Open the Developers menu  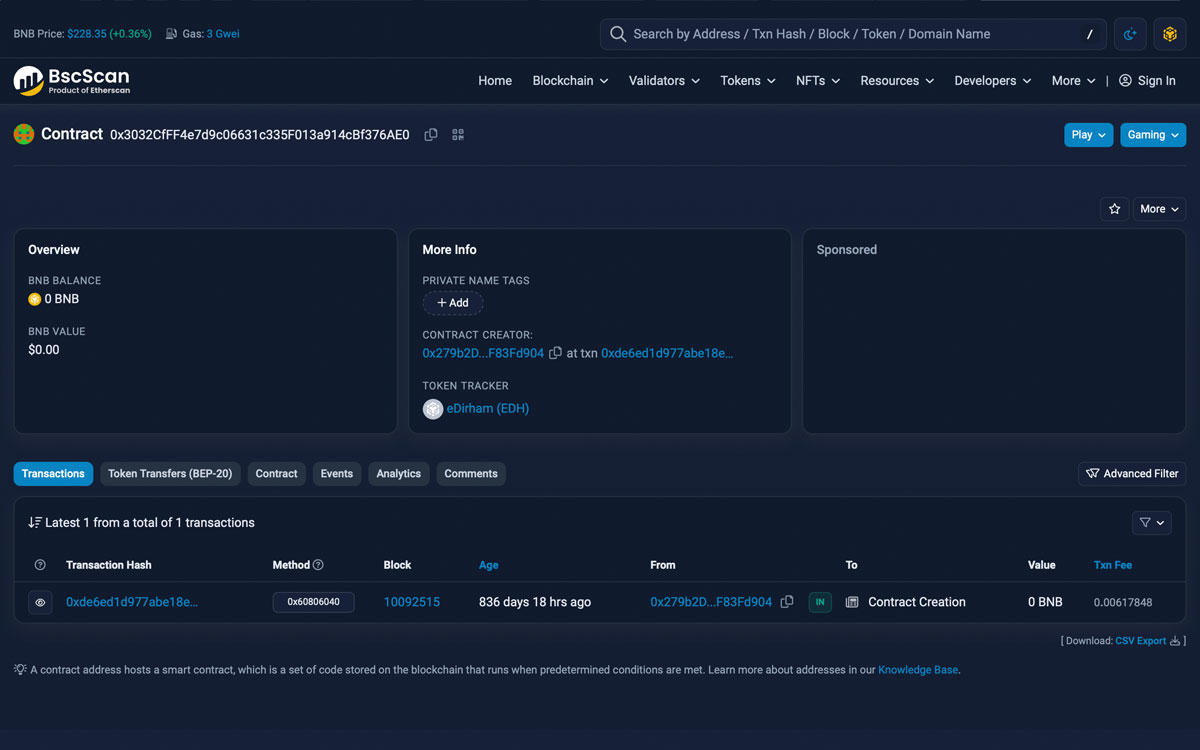pos(991,80)
